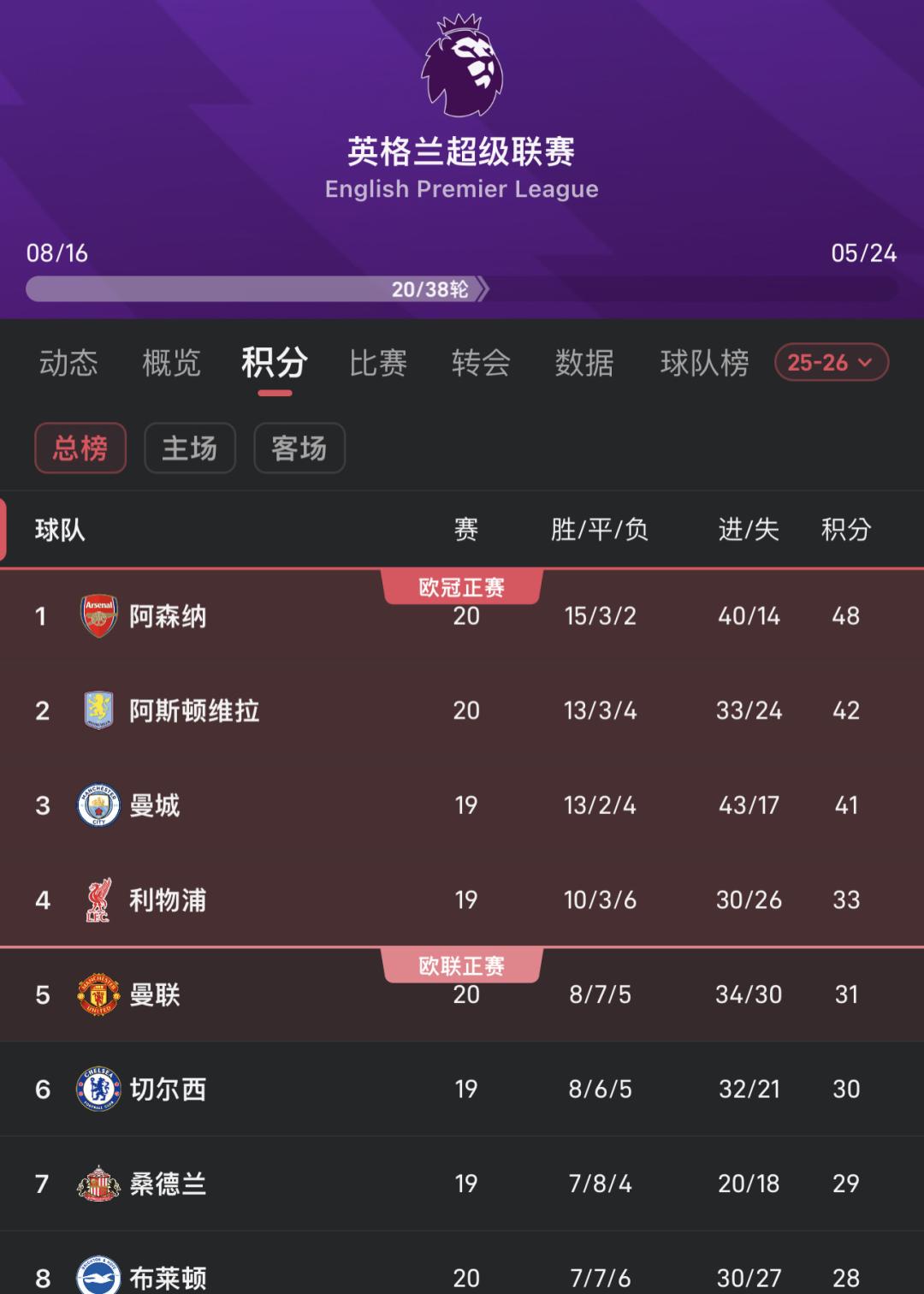Select the Brighton club badge
Screen dimensions: 924x1294
99,1277
